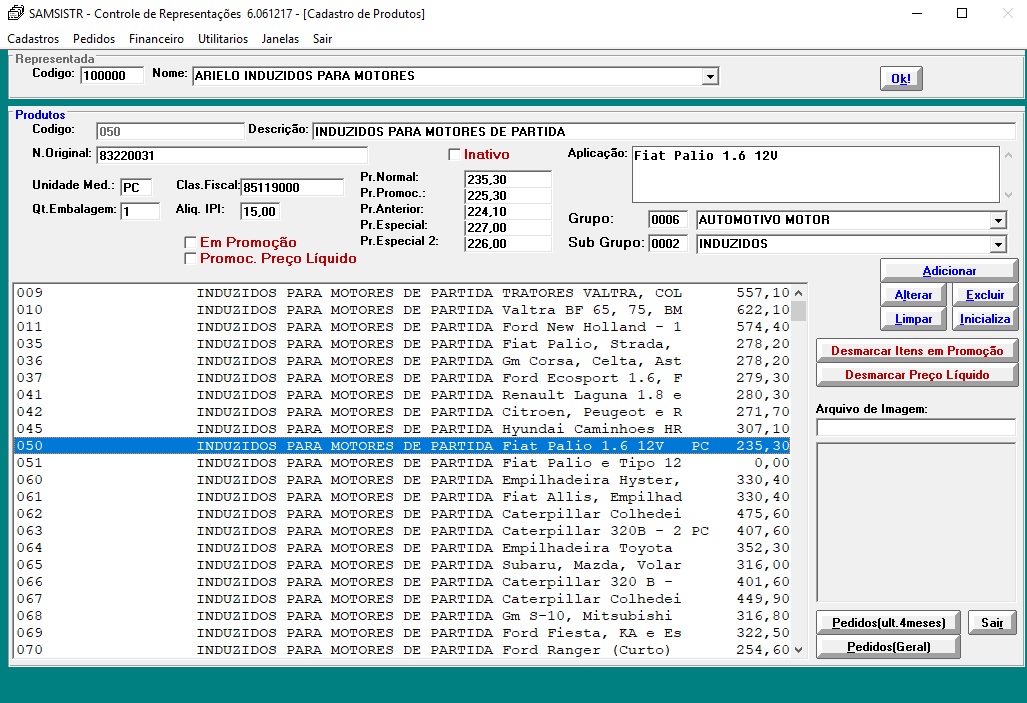The image size is (1027, 703).
Task: Select product row 045 Hyundai Caminhoes HR
Action: point(402,429)
